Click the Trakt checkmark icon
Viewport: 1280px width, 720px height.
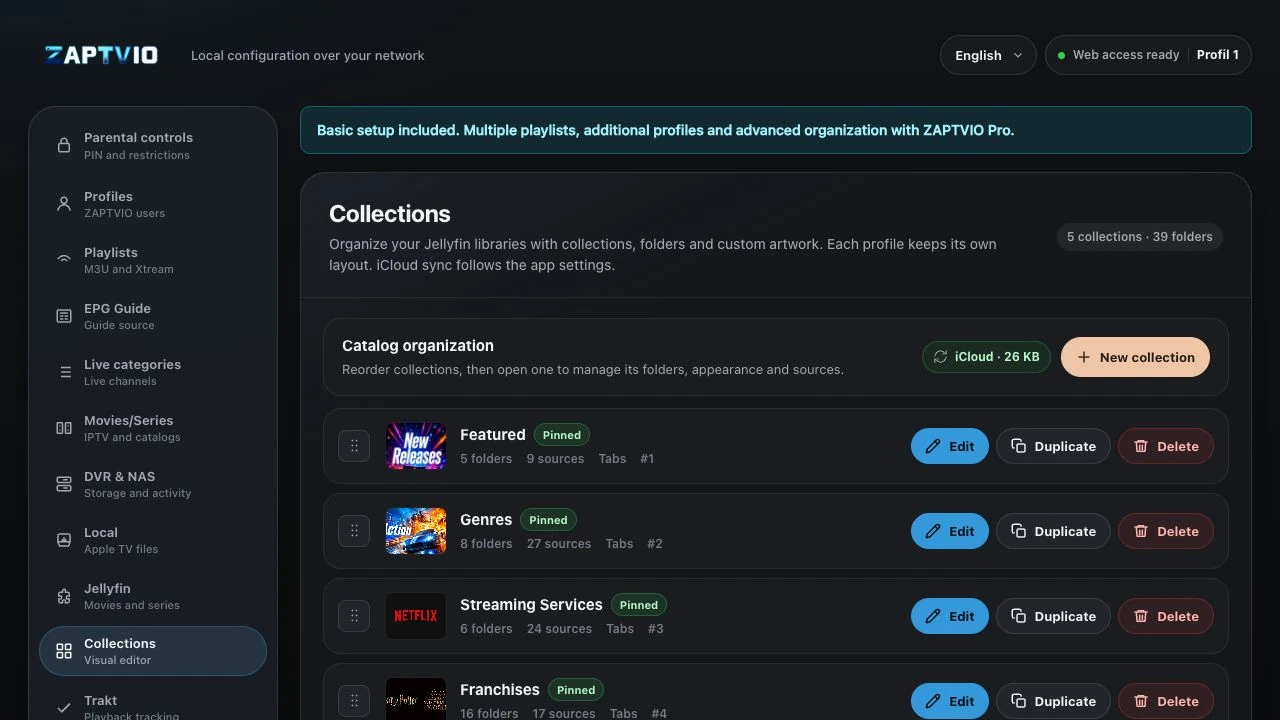coord(64,707)
